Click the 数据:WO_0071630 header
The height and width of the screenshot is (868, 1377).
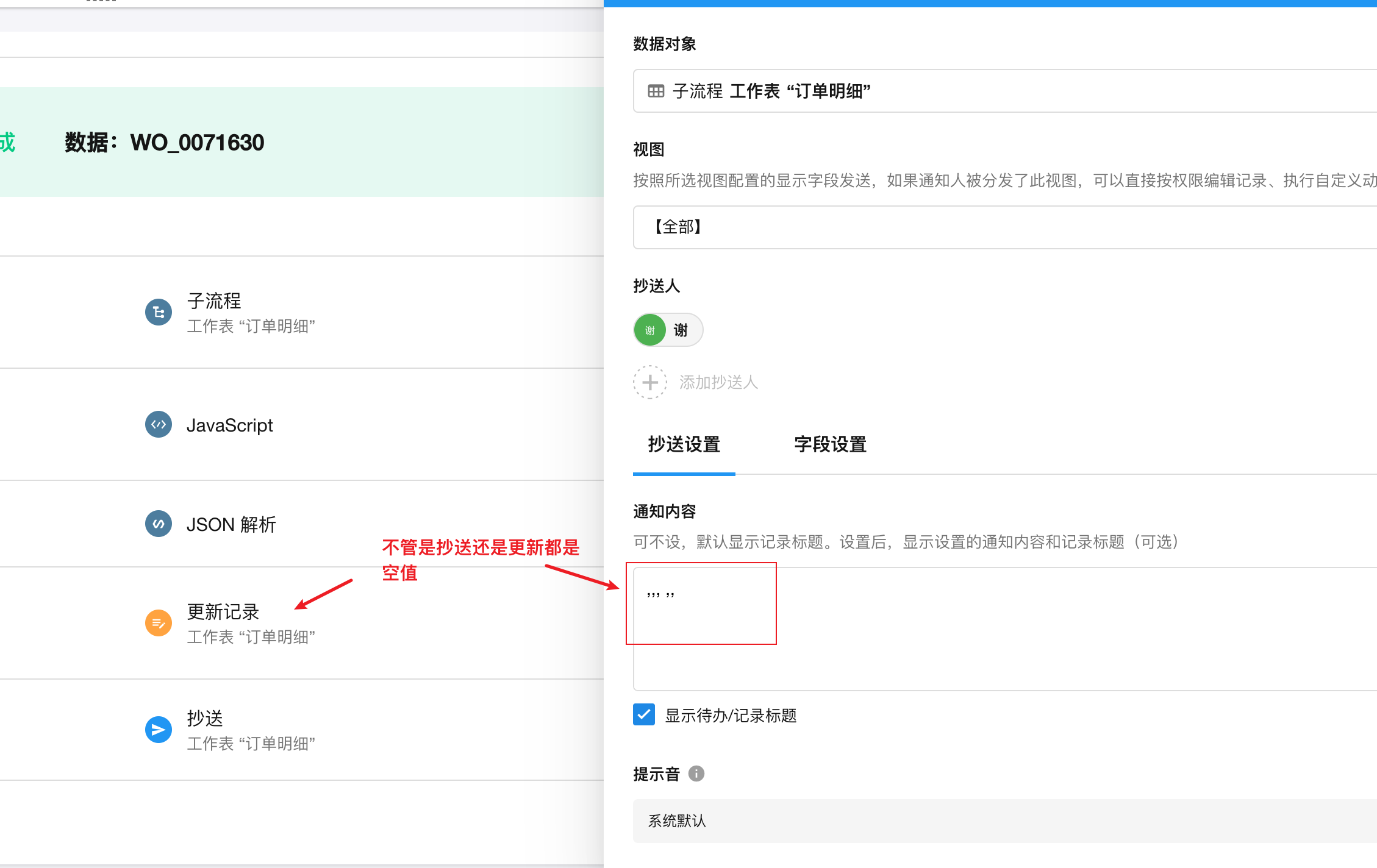[x=165, y=143]
